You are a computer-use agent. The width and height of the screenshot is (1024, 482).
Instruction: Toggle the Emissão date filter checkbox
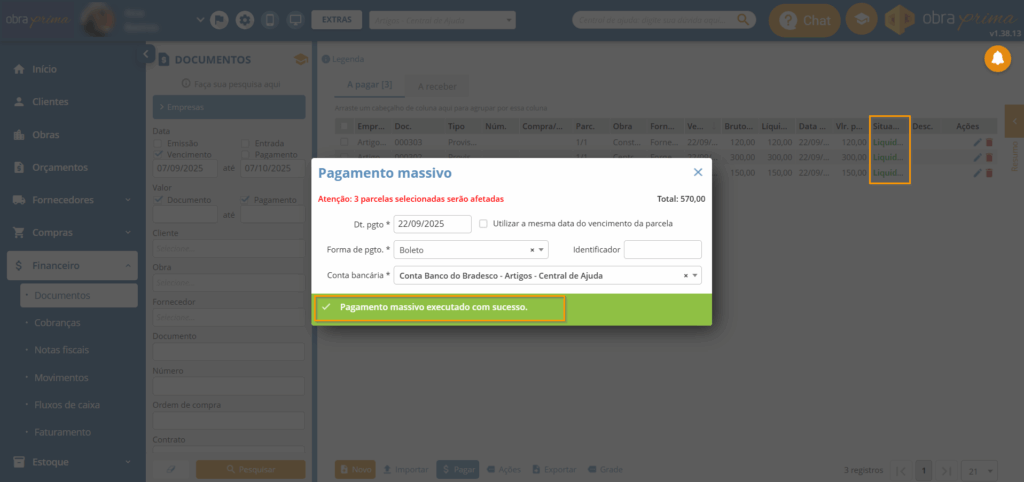[158, 143]
